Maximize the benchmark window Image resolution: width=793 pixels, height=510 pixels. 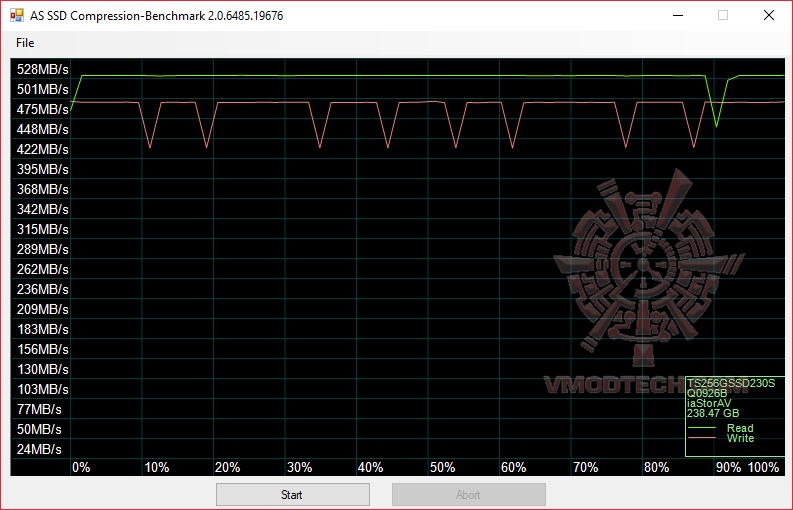(x=723, y=15)
